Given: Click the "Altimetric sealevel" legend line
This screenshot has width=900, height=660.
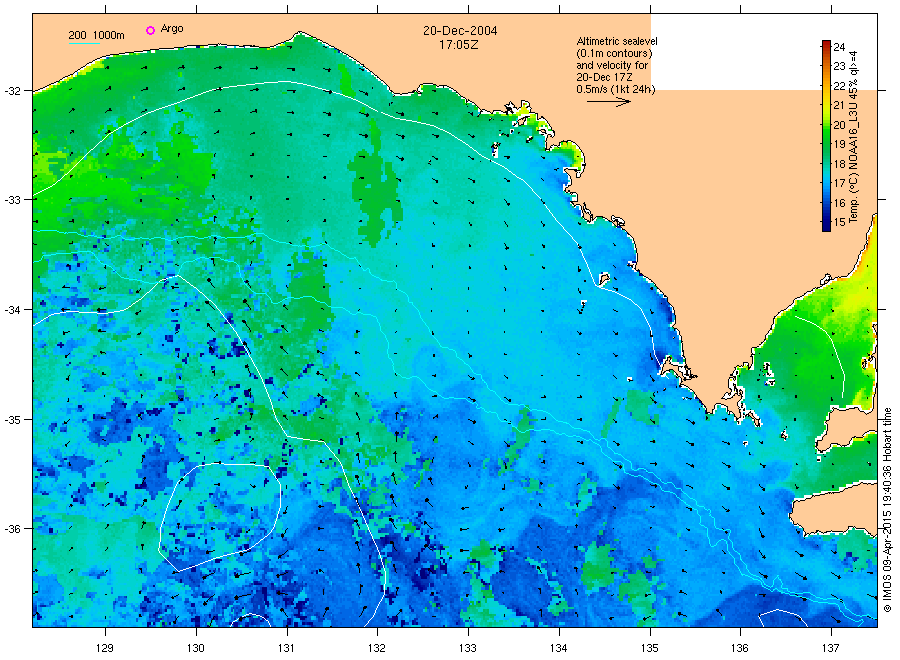Looking at the screenshot, I should (x=617, y=41).
